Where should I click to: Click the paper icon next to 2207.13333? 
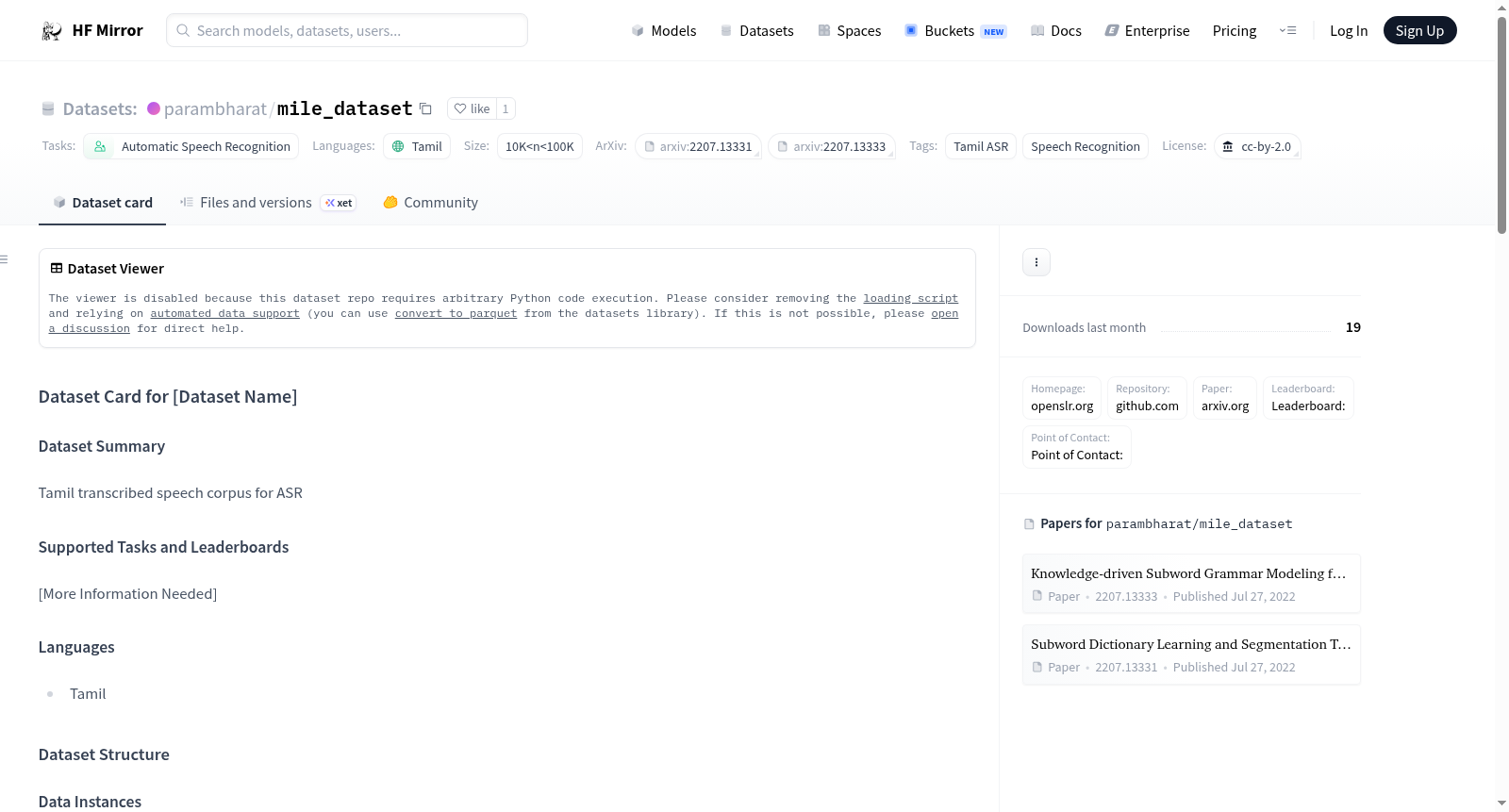click(1037, 596)
